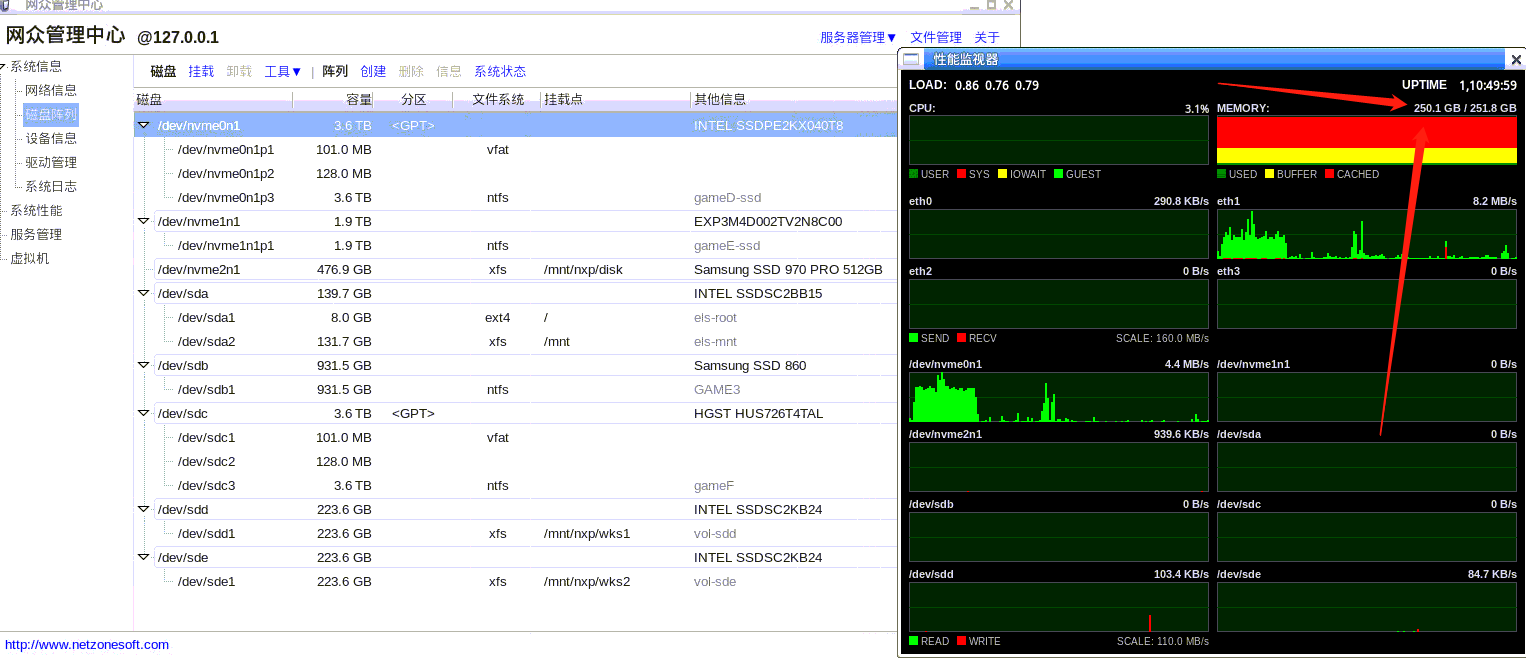Select the /dev/sdd1 partition row
Image resolution: width=1526 pixels, height=658 pixels.
pyautogui.click(x=516, y=534)
